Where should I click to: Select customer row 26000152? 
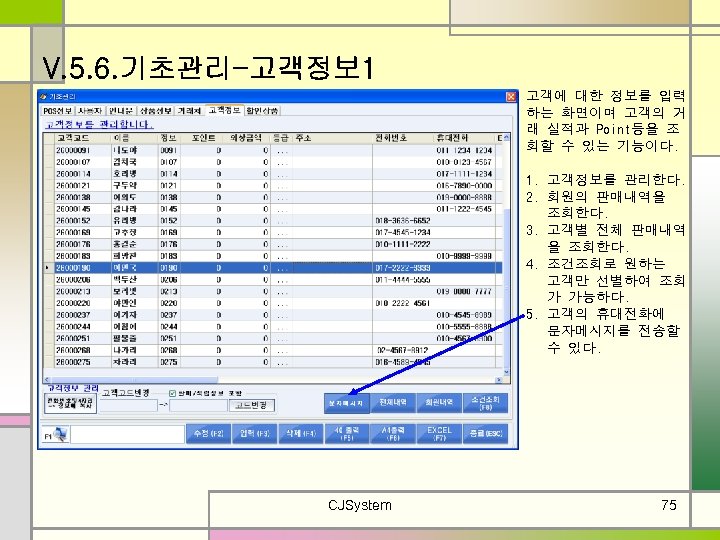pos(275,221)
